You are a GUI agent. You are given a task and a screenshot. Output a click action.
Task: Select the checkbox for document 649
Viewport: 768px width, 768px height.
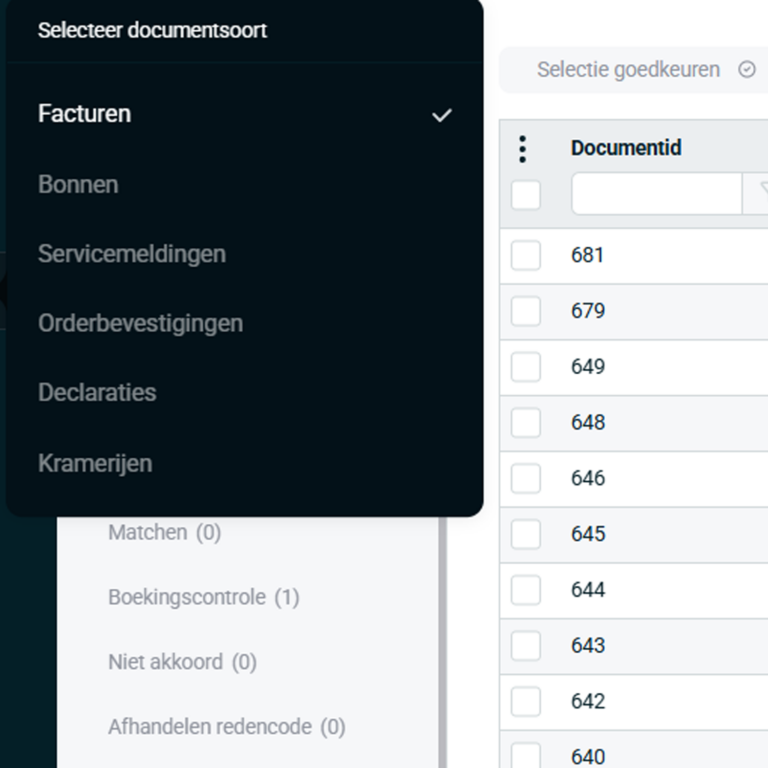[x=526, y=367]
